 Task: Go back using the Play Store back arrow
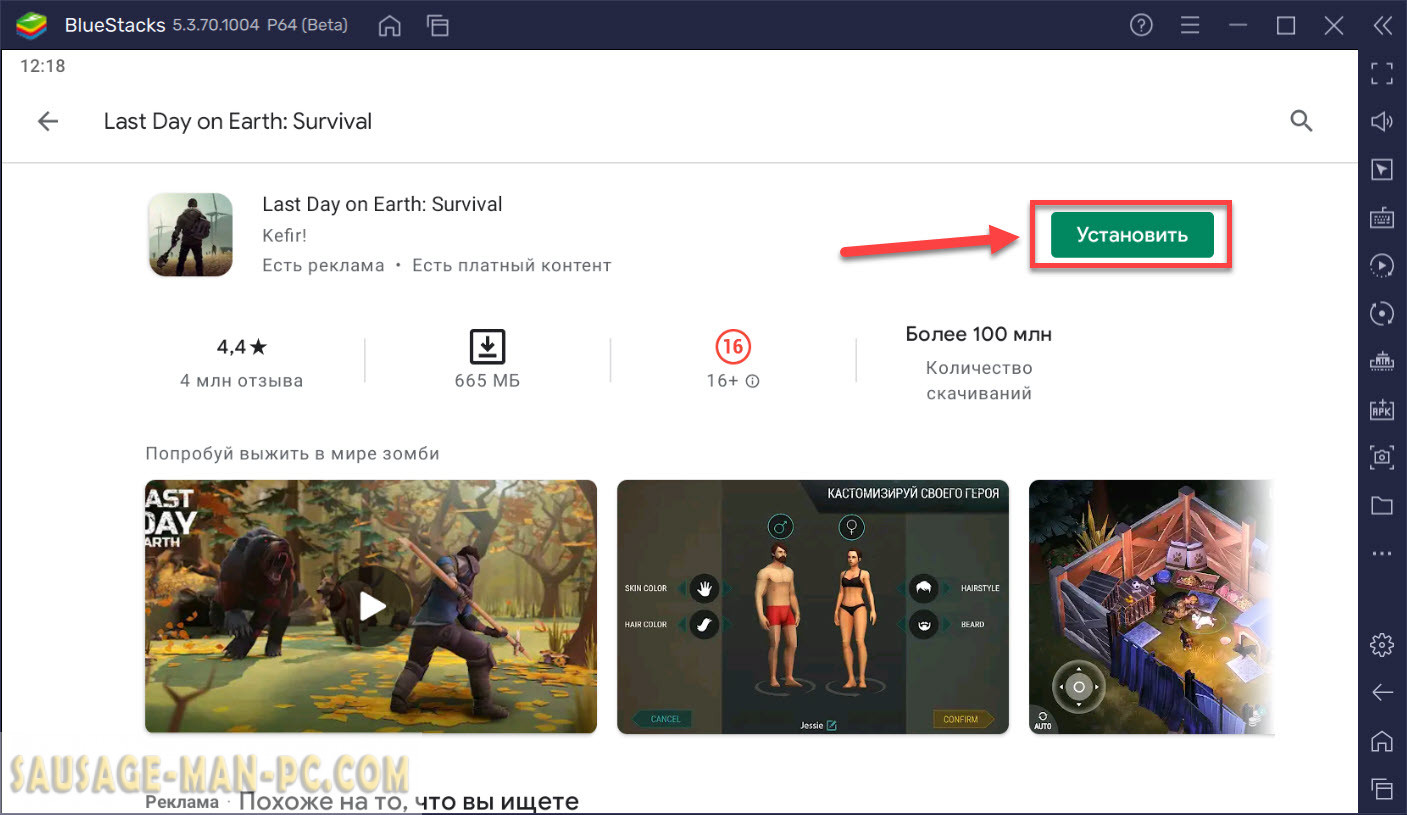48,121
